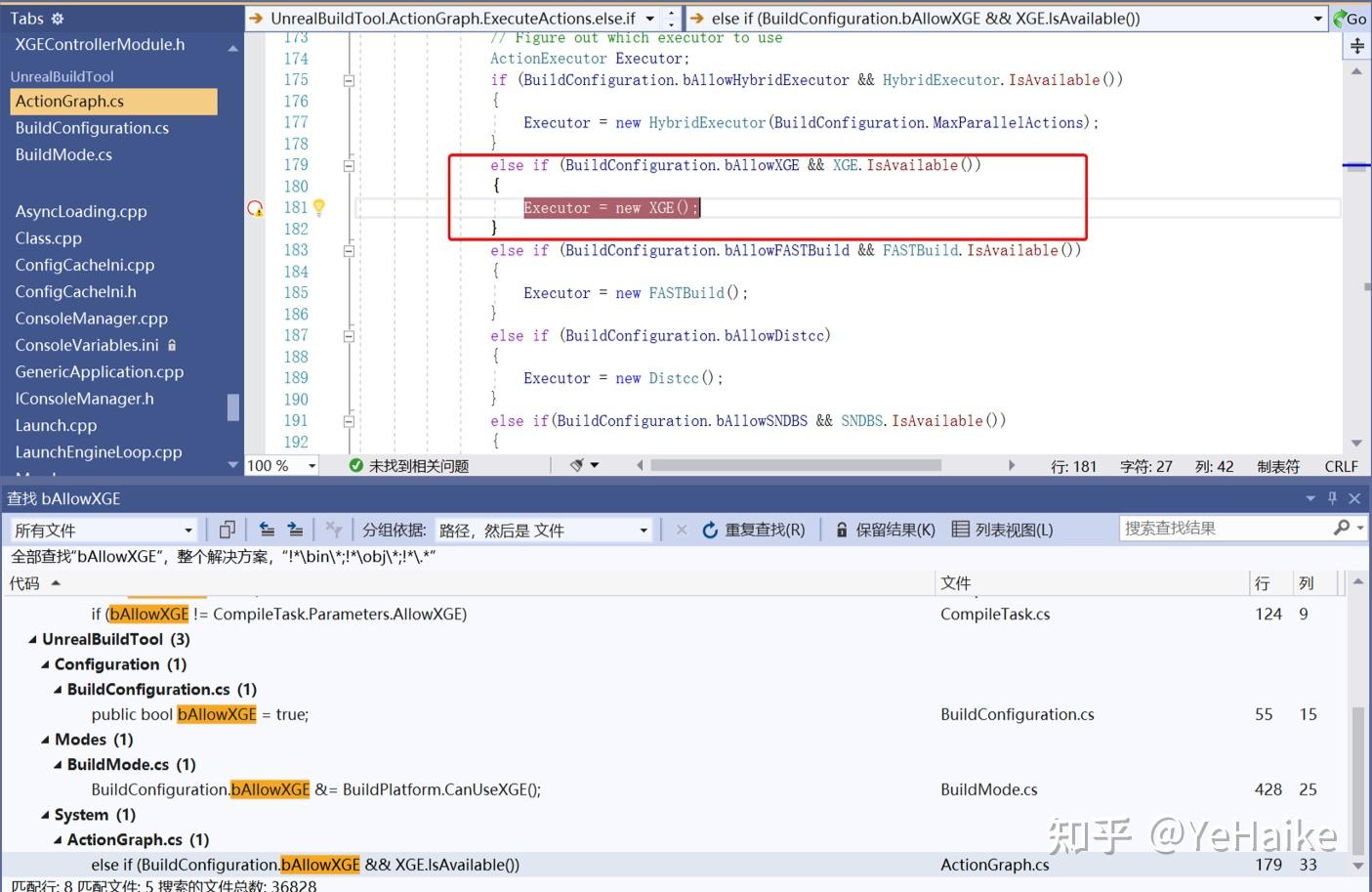Collapse ActionGraph.cs (1) result node

click(x=58, y=840)
